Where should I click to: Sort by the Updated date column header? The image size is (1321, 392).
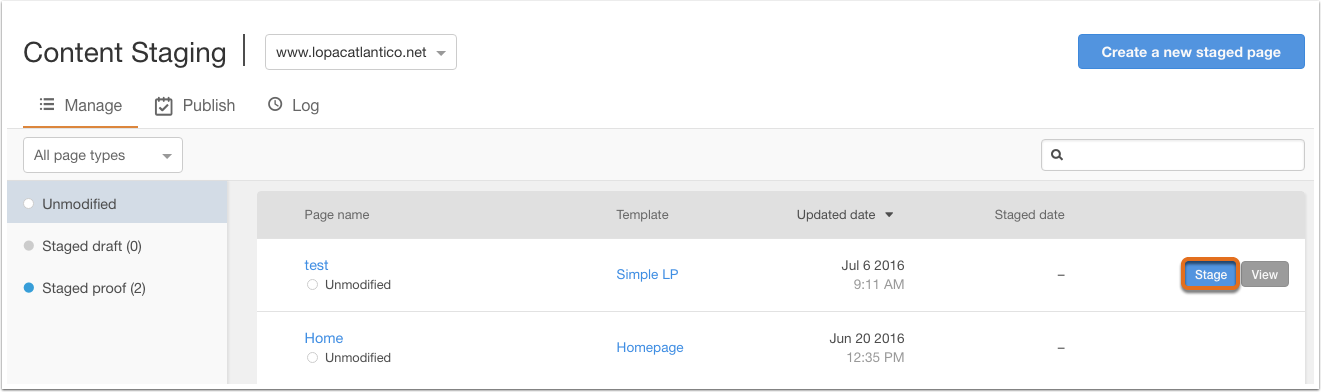836,214
